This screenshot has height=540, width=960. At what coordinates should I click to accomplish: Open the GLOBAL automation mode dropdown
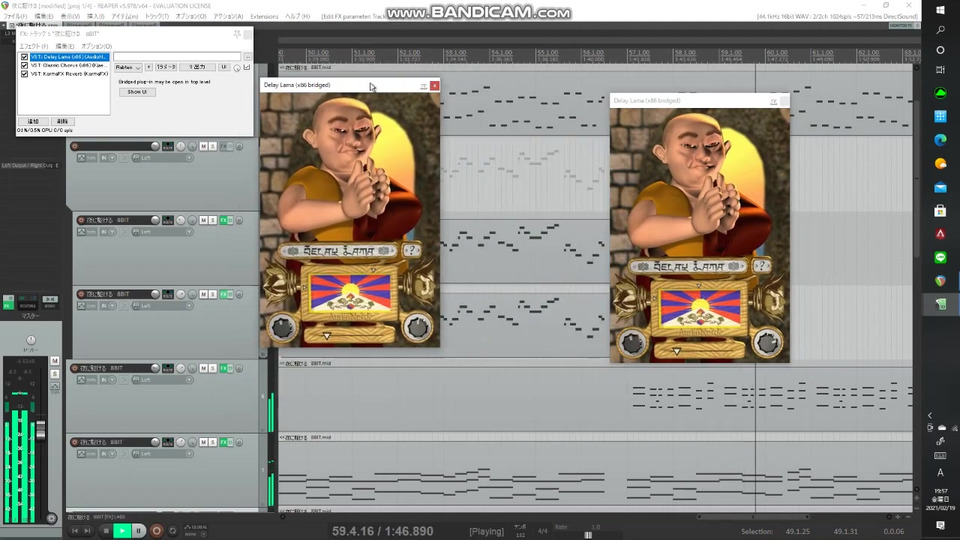(x=195, y=530)
